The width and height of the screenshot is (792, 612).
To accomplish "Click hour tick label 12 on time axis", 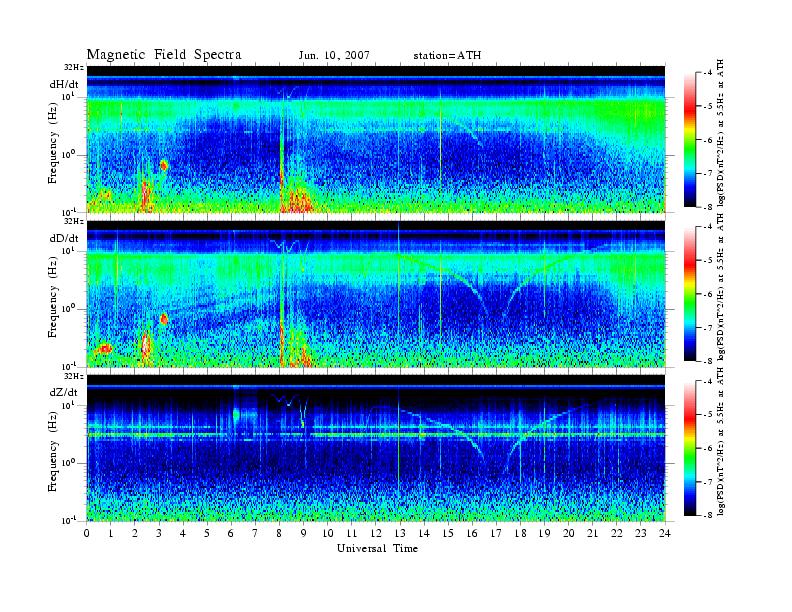I will [x=376, y=533].
